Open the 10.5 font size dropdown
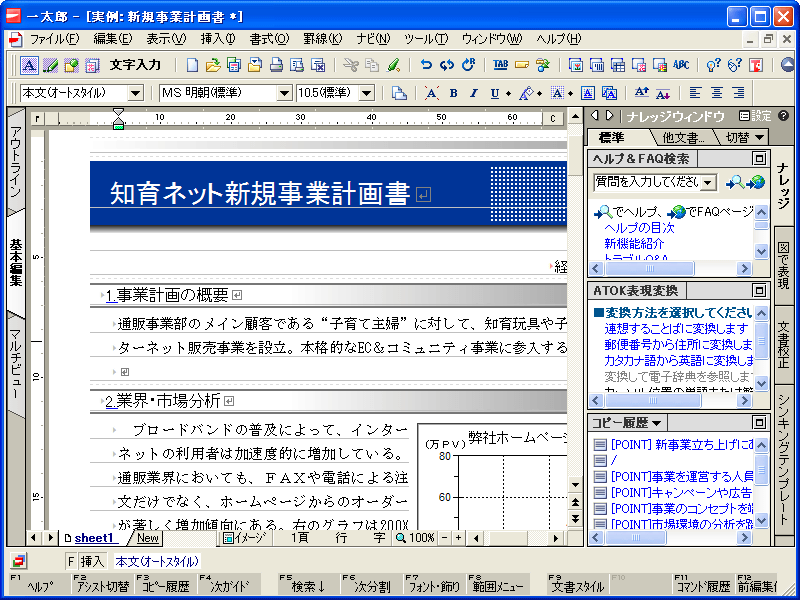 tap(366, 93)
